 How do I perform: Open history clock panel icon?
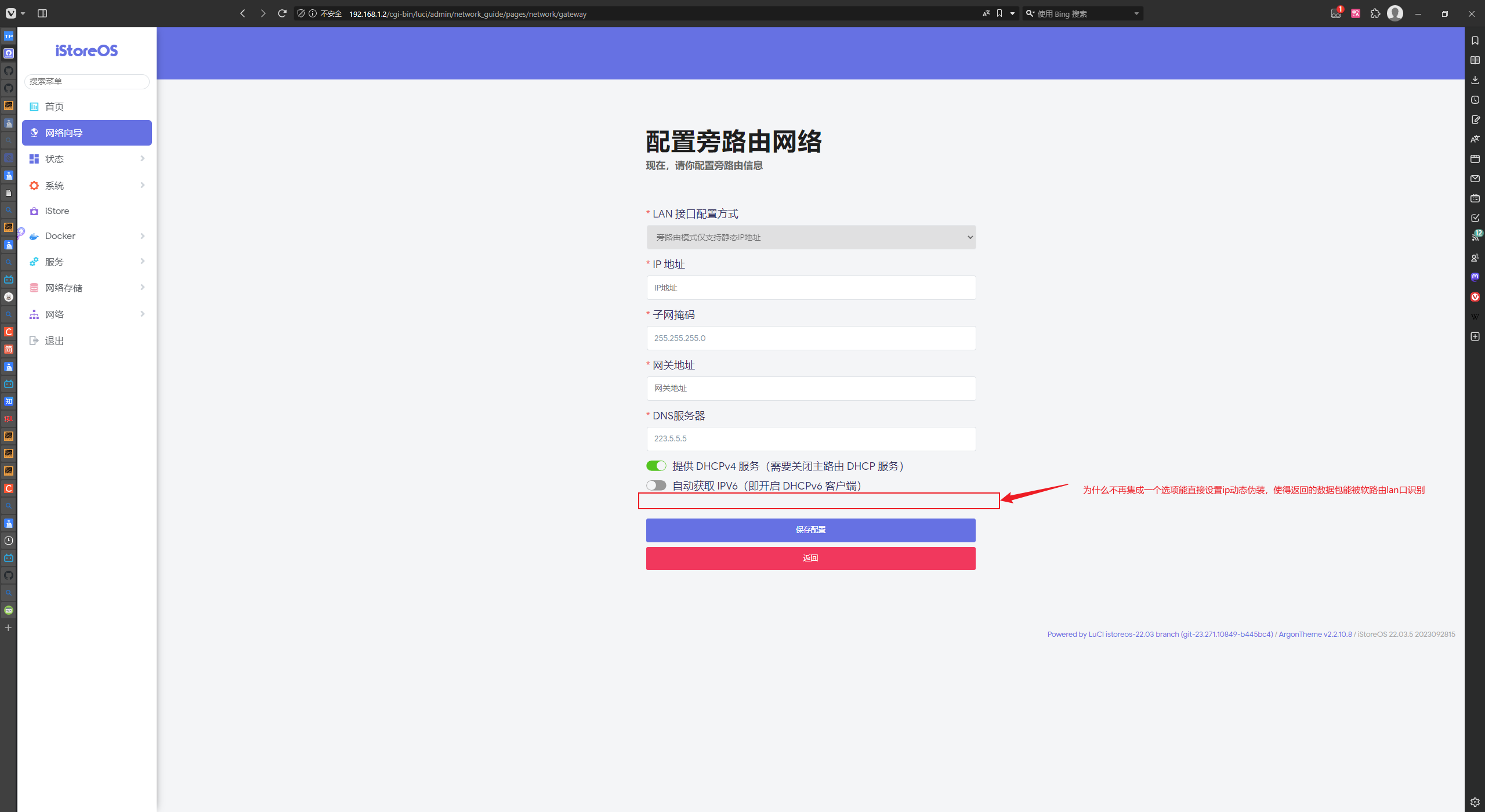coord(1475,100)
